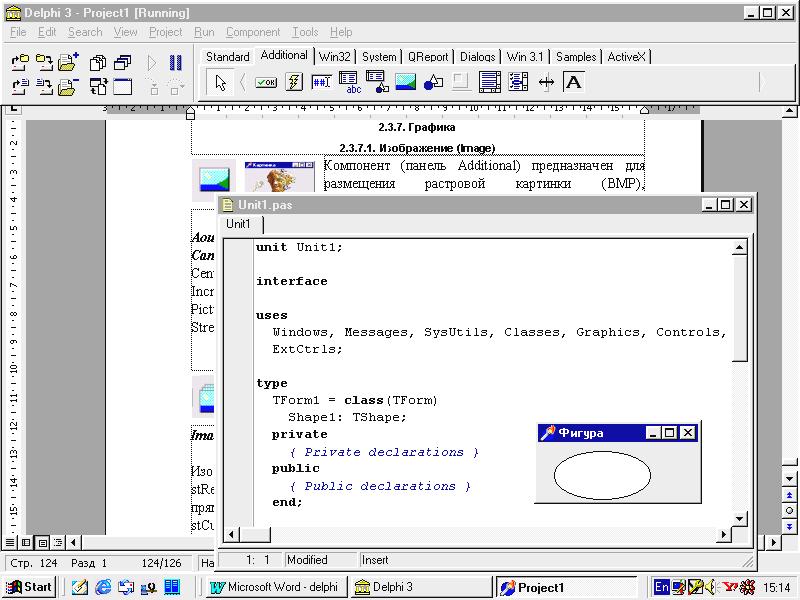Open the Standard palette tab
Viewport: 800px width, 600px height.
228,57
